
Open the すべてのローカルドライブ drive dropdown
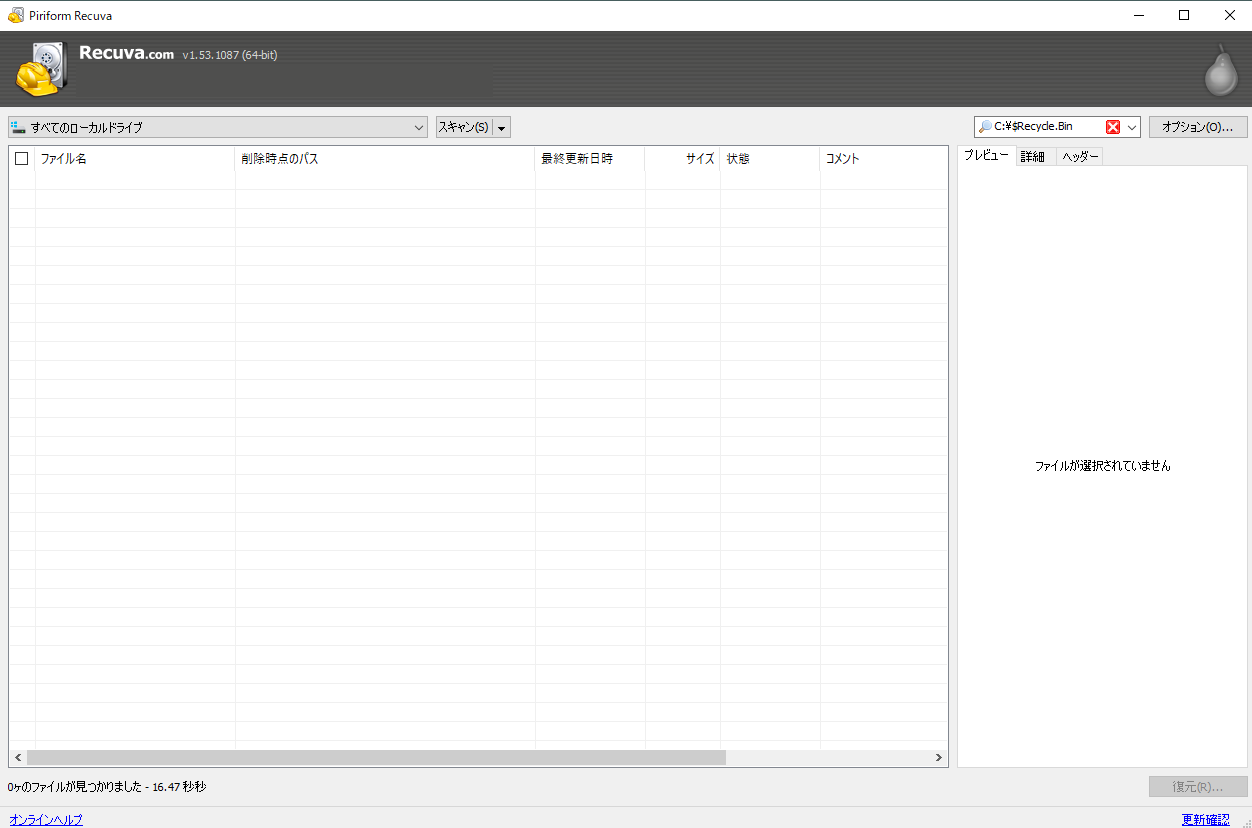[419, 127]
